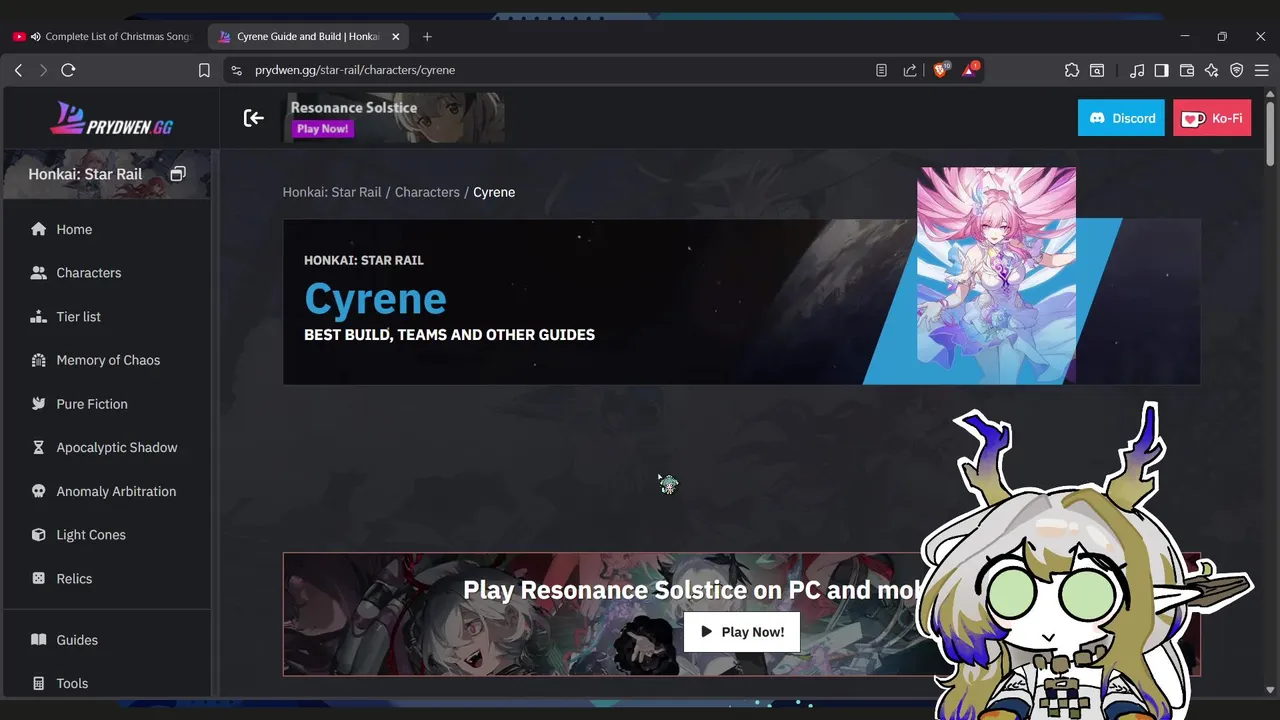Click the Prydwen.gg logo
The image size is (1280, 720).
(x=111, y=118)
